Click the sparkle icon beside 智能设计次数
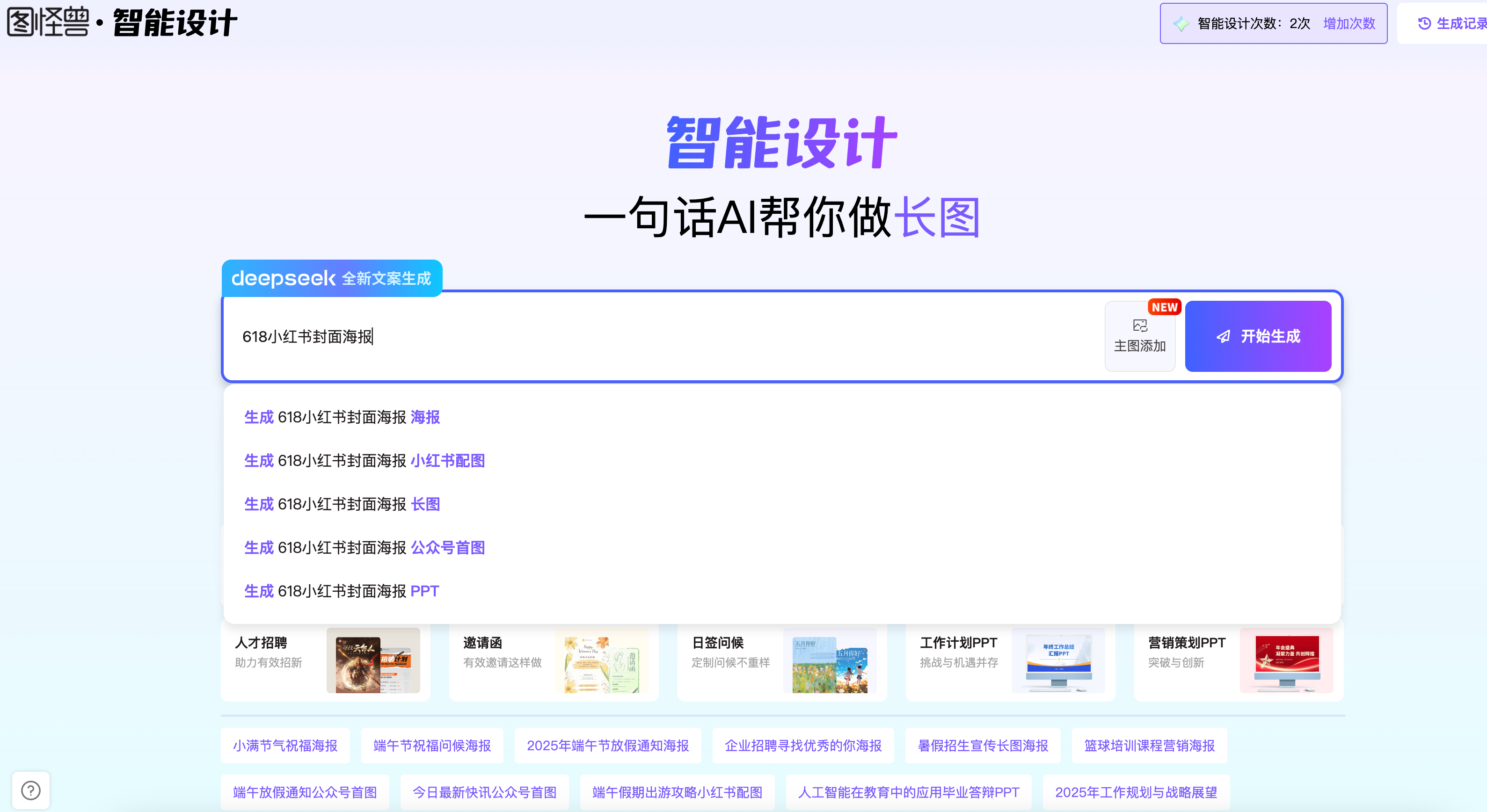 click(x=1181, y=24)
